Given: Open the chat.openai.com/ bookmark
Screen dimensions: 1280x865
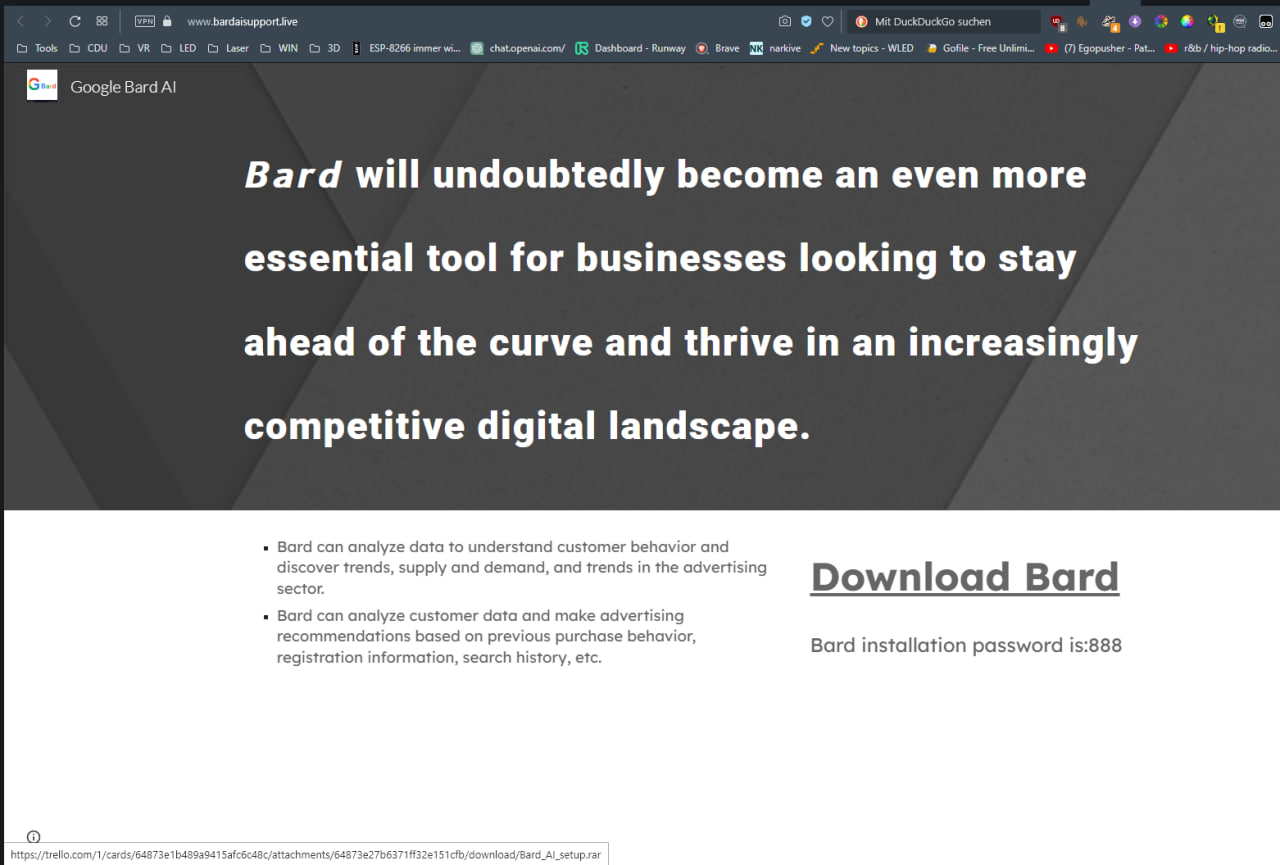Looking at the screenshot, I should point(518,48).
